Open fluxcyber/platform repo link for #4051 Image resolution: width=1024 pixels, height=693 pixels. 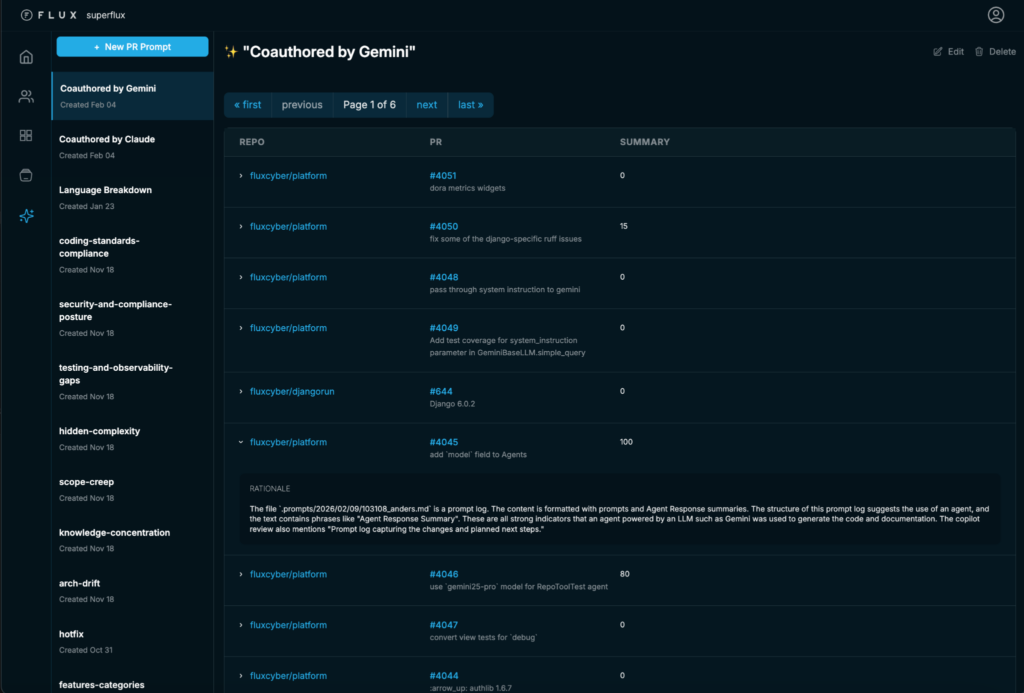288,176
